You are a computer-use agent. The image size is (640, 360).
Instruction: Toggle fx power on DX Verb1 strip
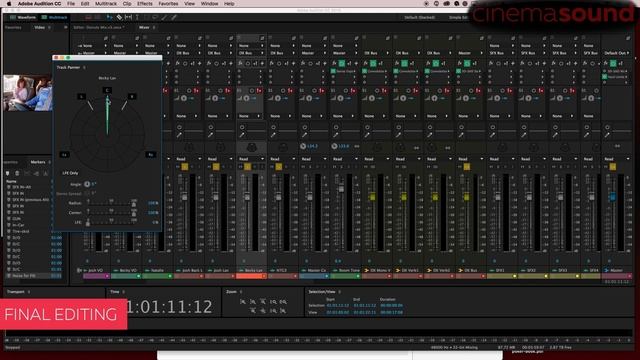(404, 63)
